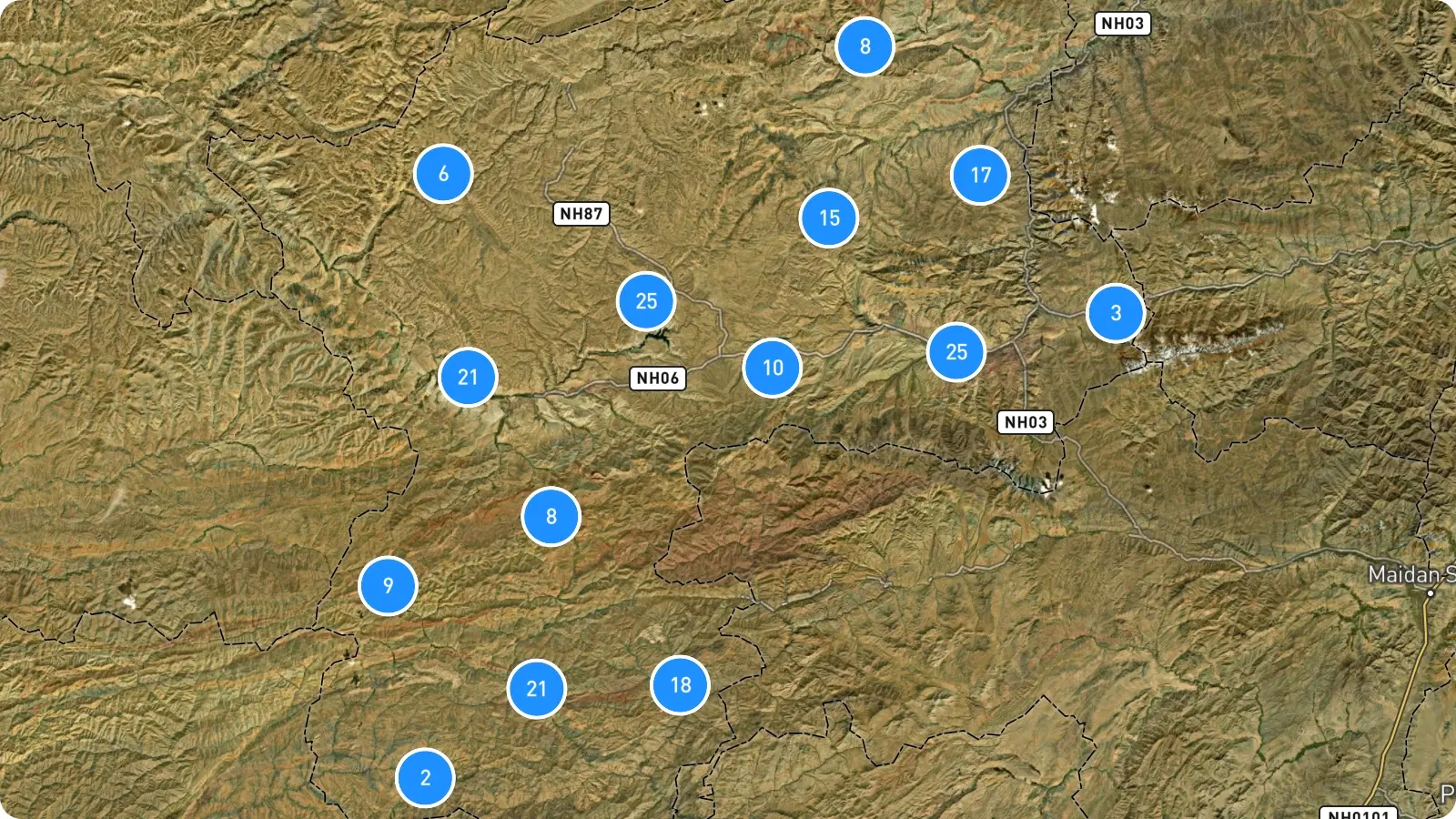Open the cluster marker showing 9

click(389, 585)
